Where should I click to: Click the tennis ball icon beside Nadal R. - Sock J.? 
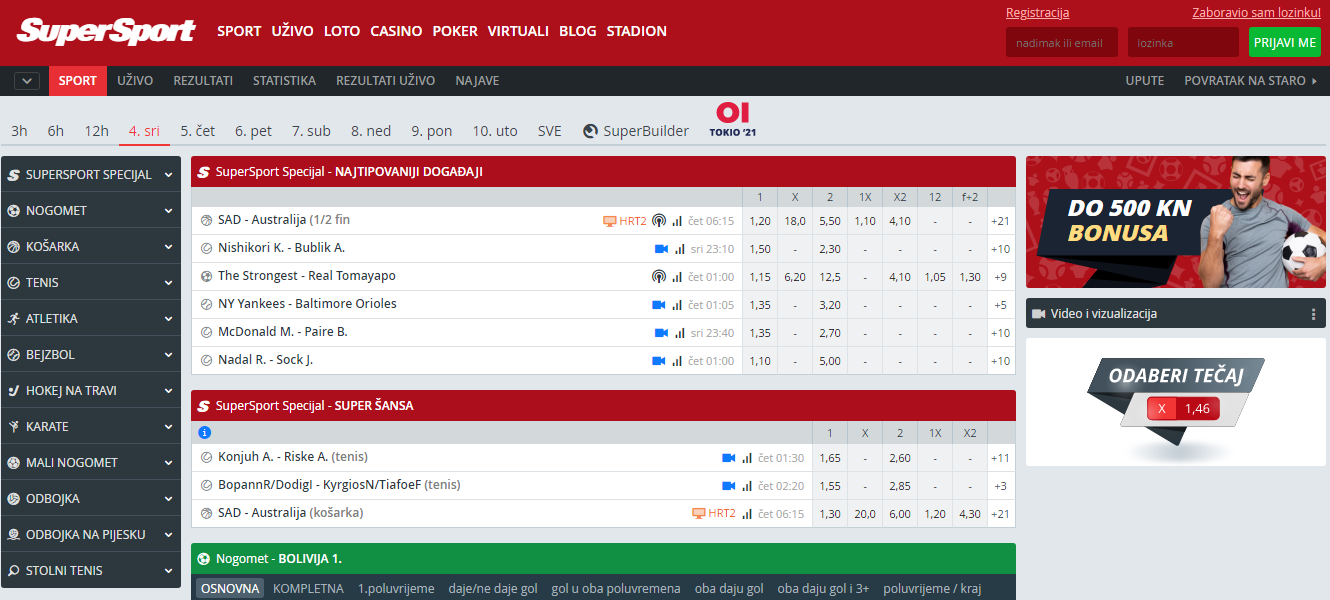tap(206, 361)
